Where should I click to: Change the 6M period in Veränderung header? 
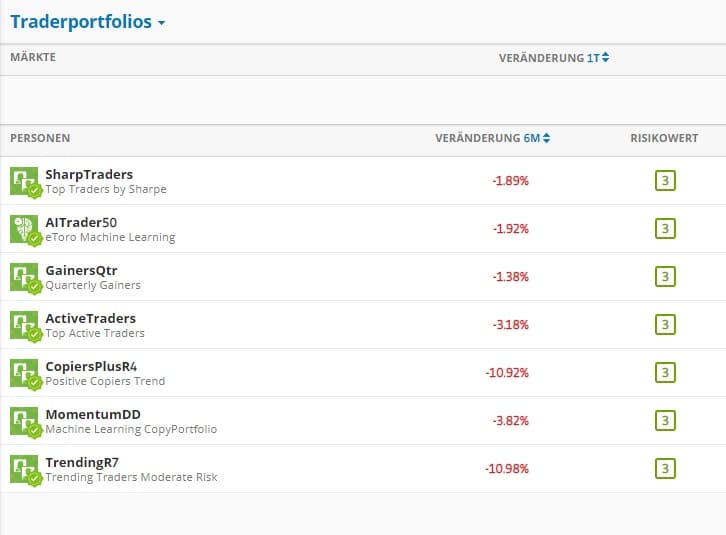click(538, 138)
